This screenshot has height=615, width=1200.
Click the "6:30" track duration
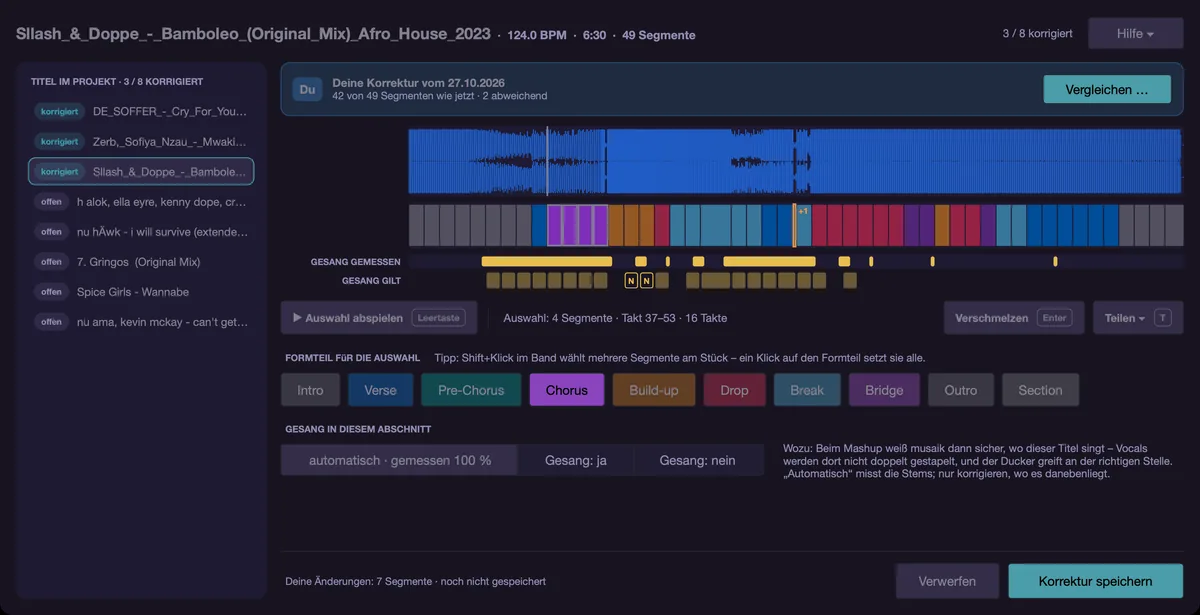pyautogui.click(x=594, y=35)
